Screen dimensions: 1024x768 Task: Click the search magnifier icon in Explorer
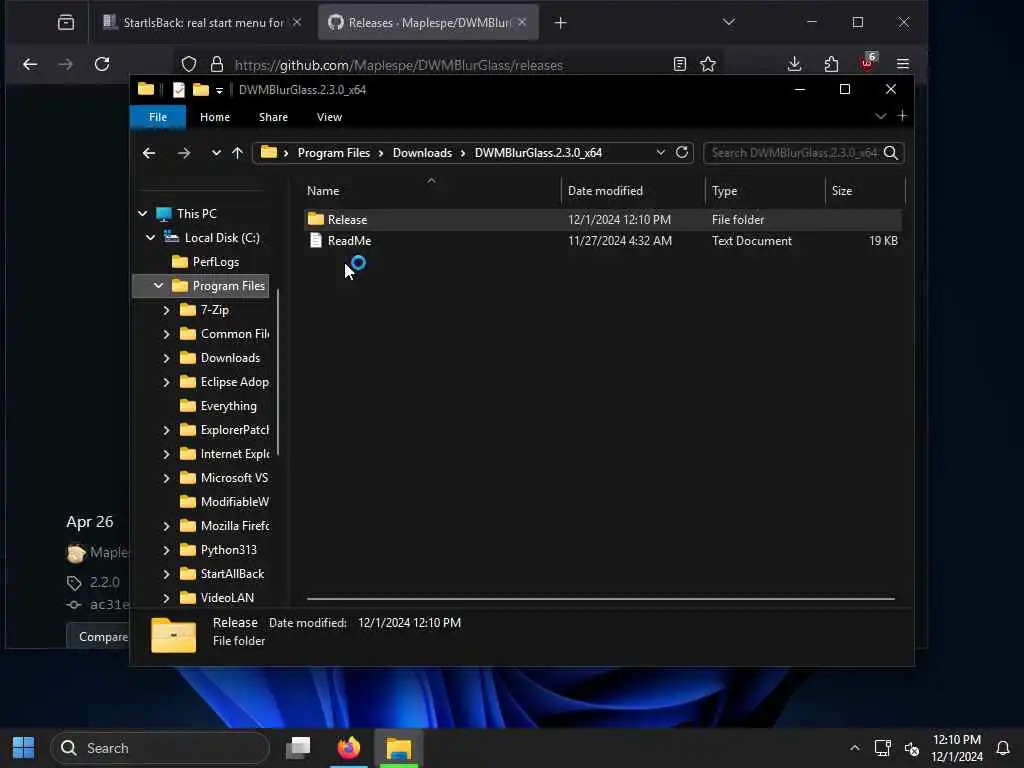891,153
